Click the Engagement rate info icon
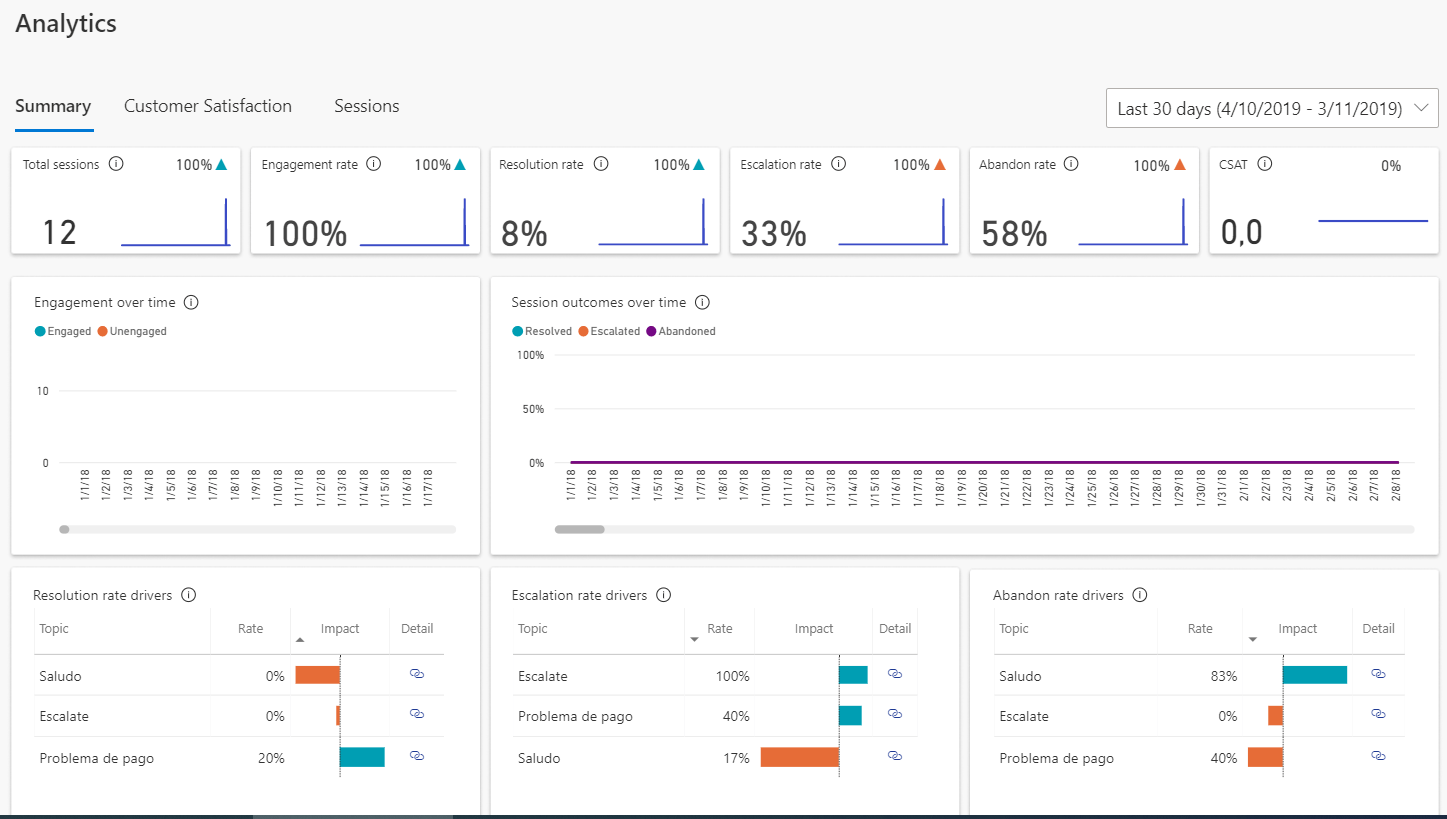This screenshot has height=819, width=1447. coord(374,164)
